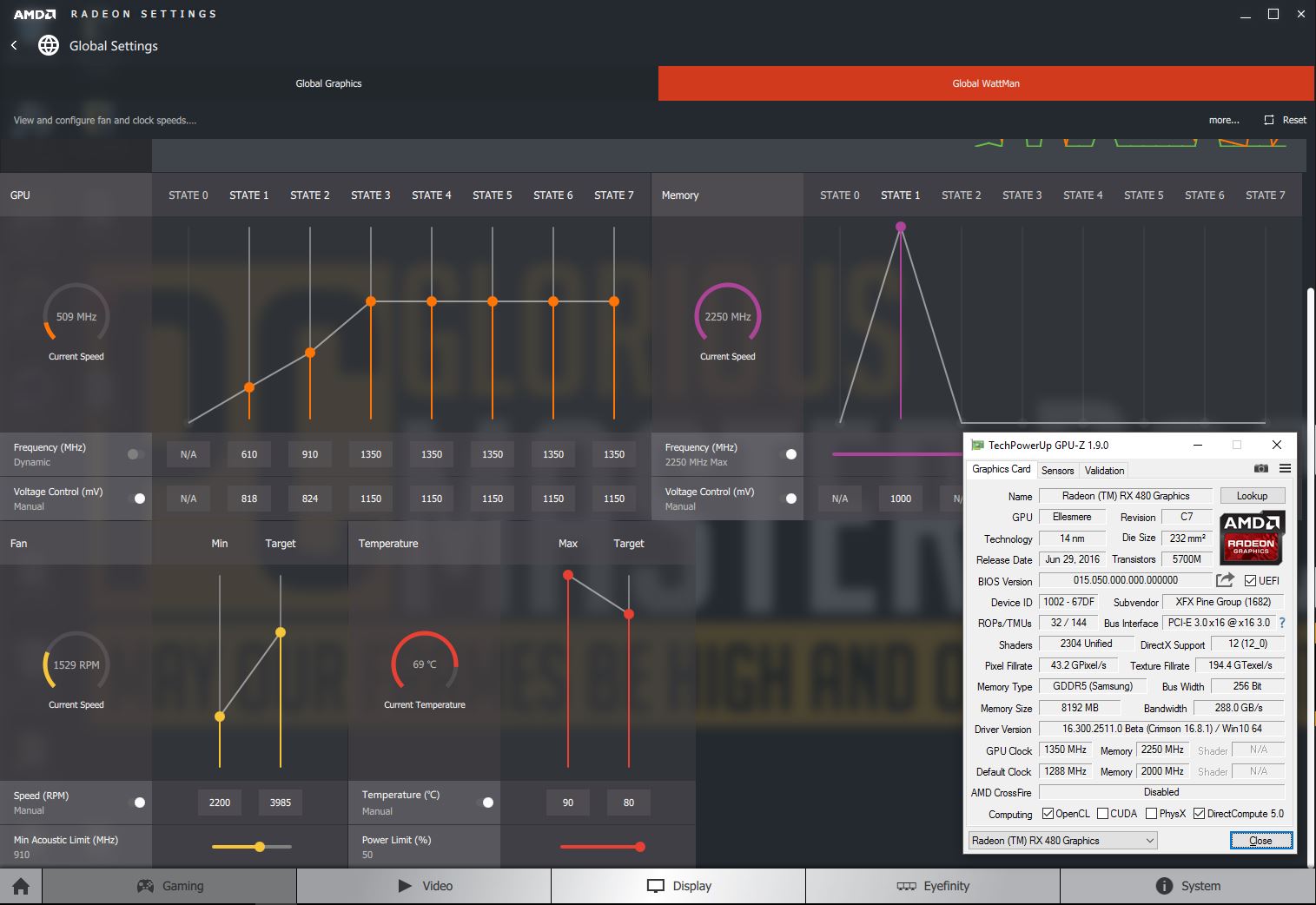Click the Global Settings globe icon
This screenshot has width=1316, height=905.
[49, 45]
